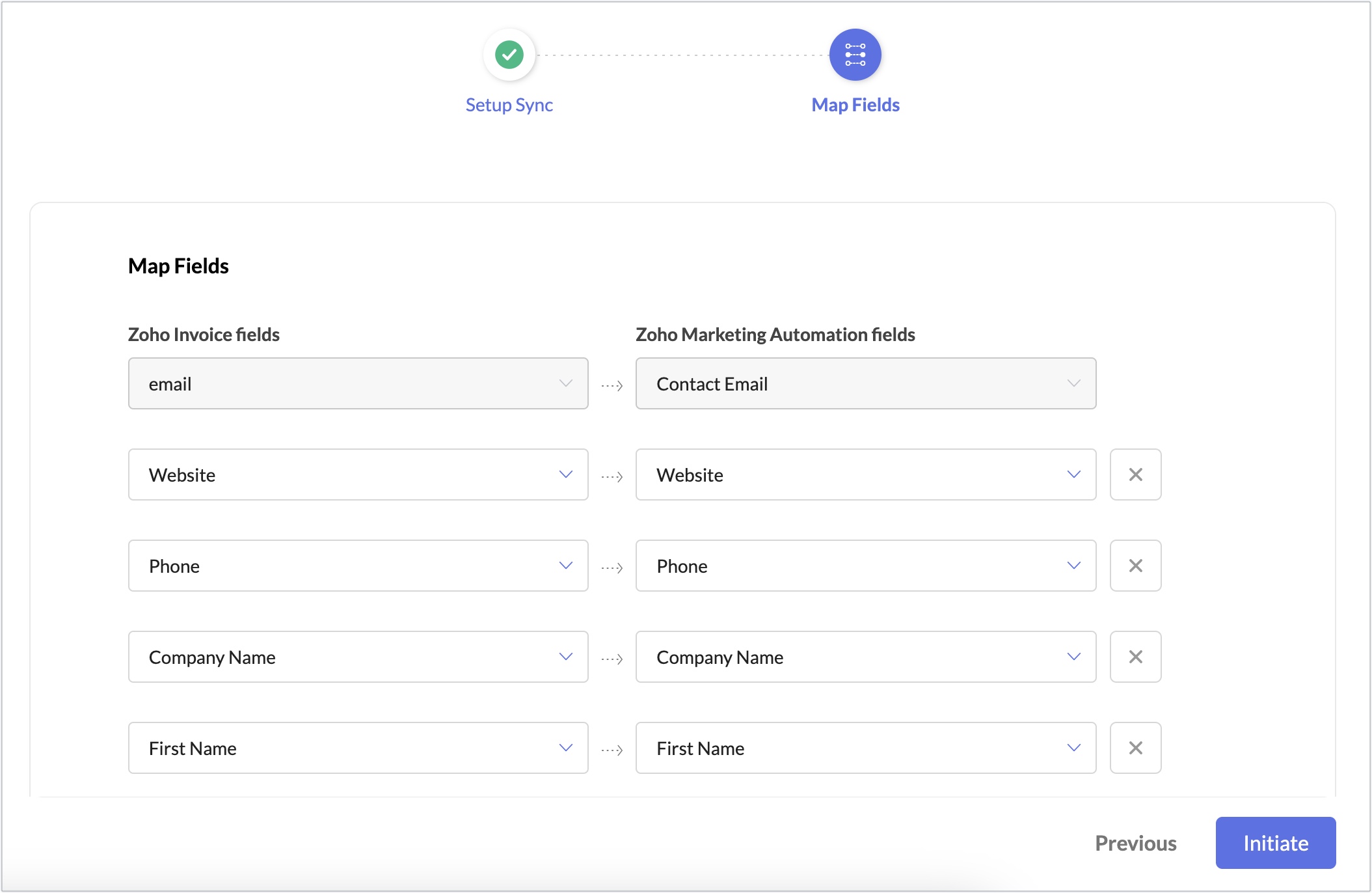This screenshot has width=1372, height=893.
Task: Open the Zoho Invoice Website dropdown
Action: tap(358, 474)
